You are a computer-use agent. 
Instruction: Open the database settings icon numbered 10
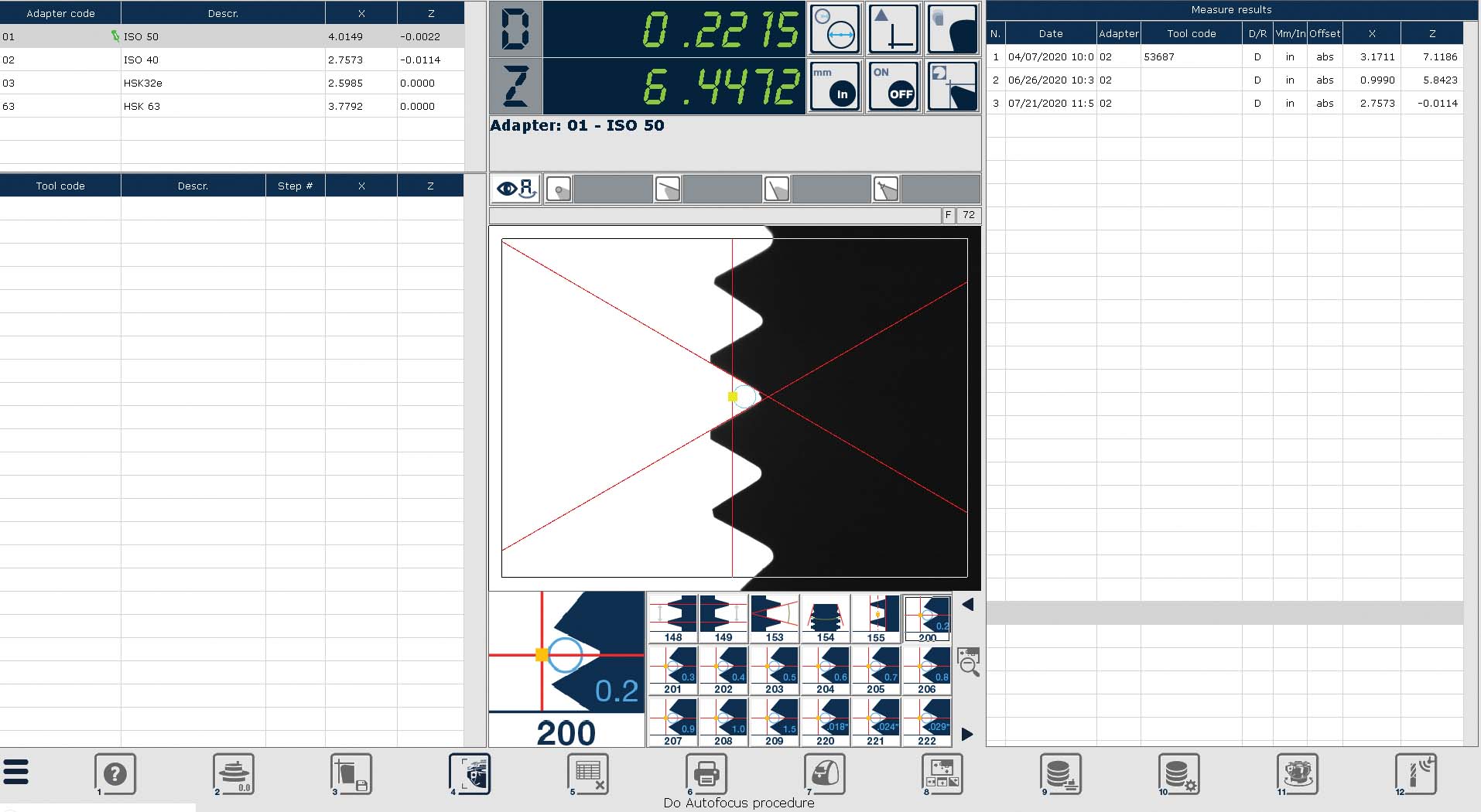point(1178,773)
